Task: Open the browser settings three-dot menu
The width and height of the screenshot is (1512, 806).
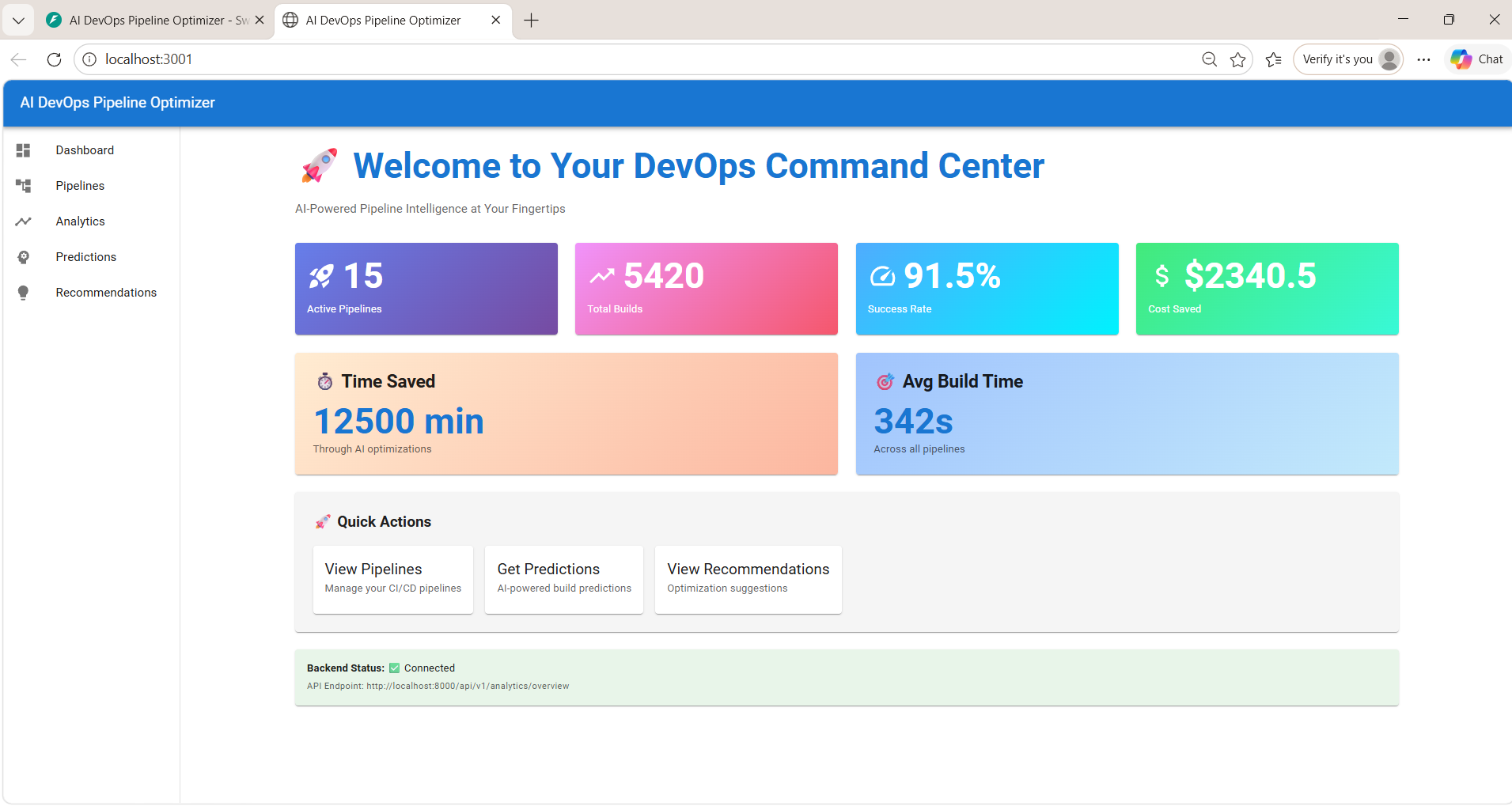Action: (1423, 59)
